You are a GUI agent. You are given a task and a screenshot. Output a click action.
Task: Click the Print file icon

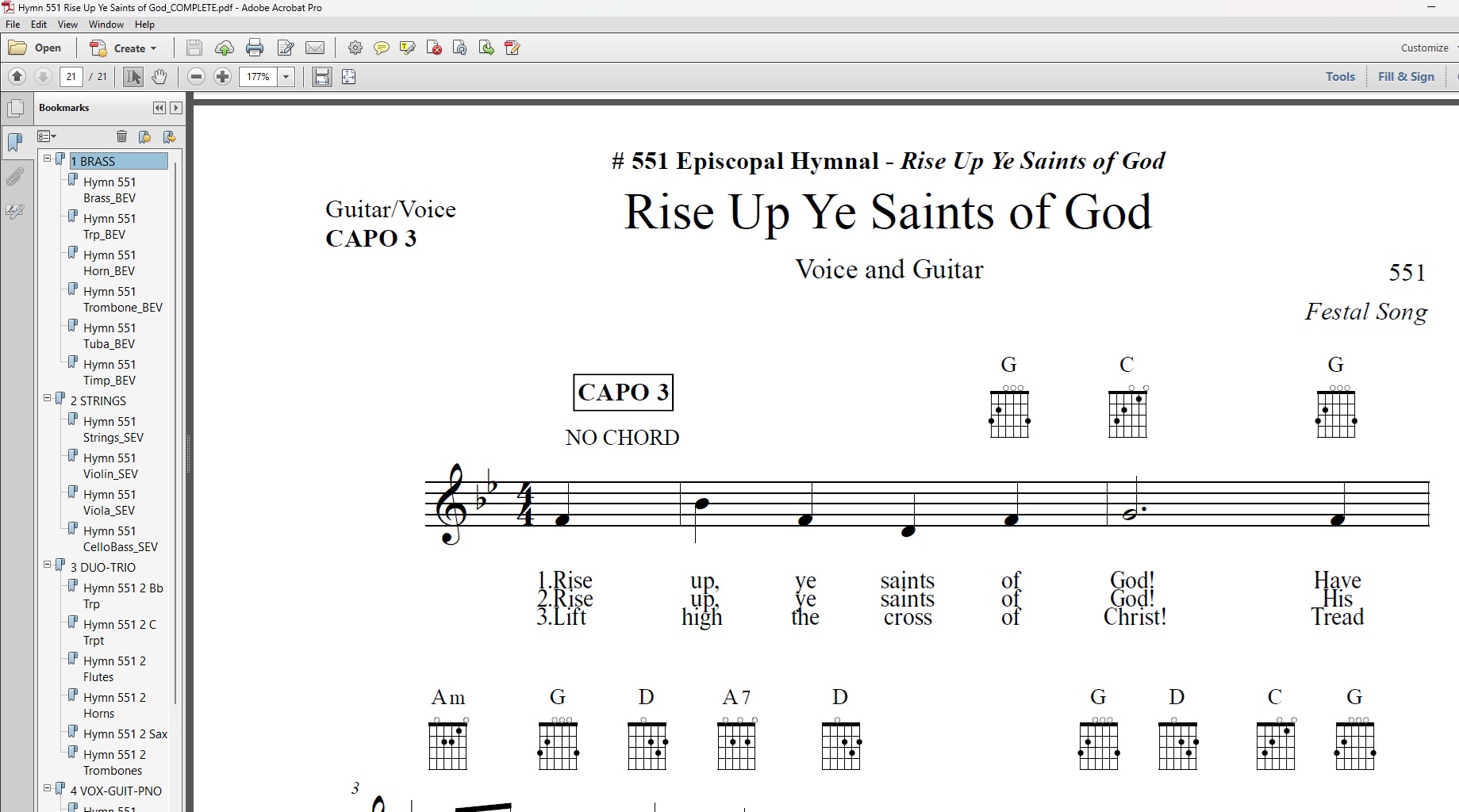tap(255, 48)
